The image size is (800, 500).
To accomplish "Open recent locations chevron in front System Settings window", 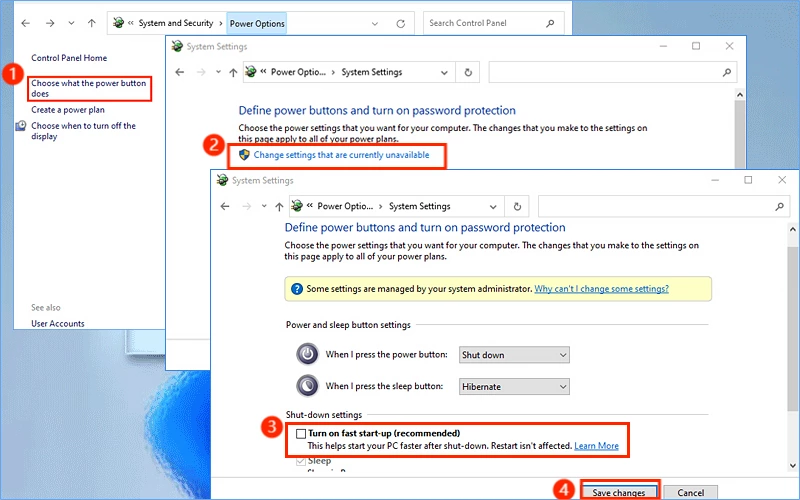I will [264, 206].
